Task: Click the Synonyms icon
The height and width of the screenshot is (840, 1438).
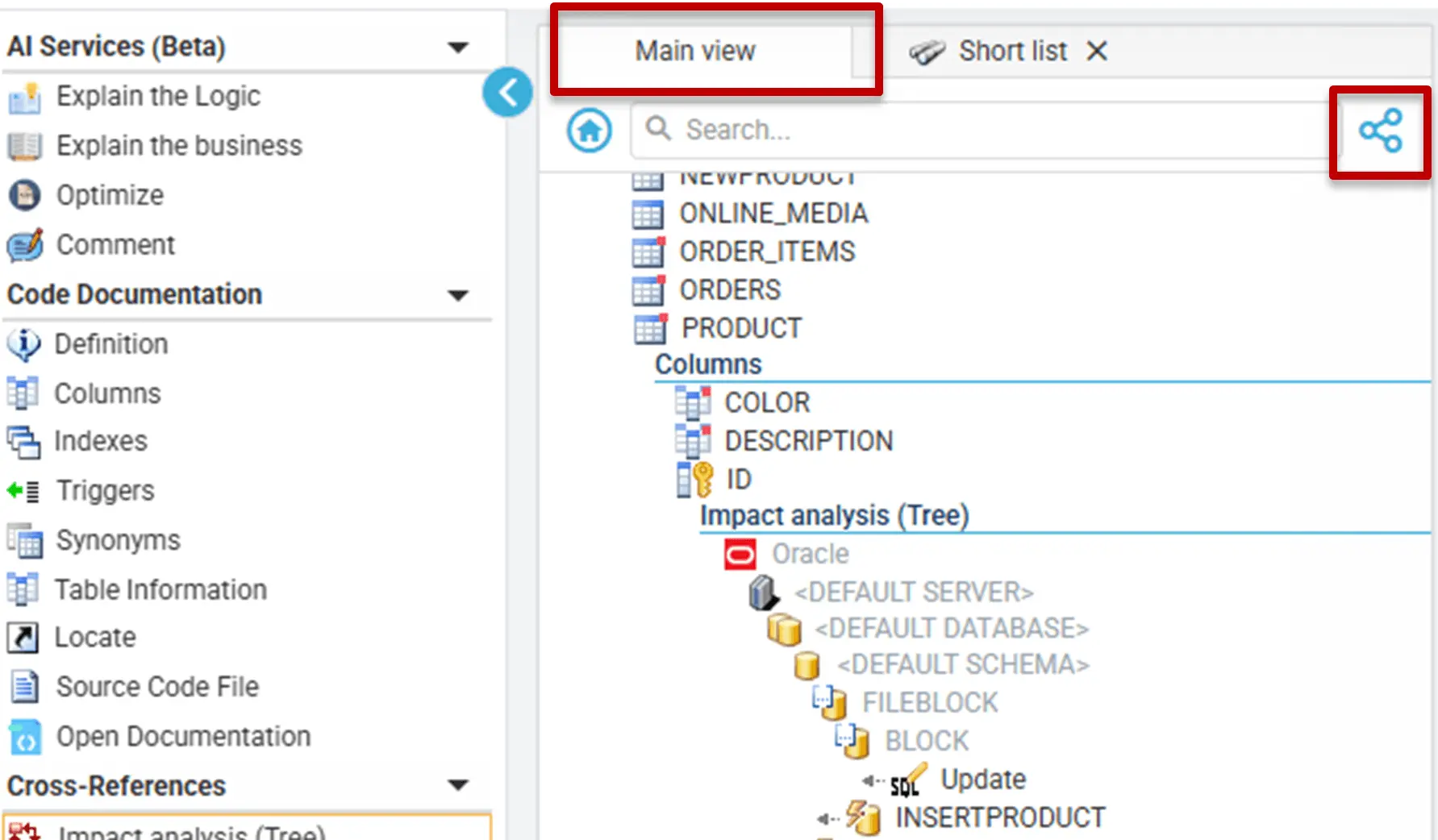Action: (24, 541)
